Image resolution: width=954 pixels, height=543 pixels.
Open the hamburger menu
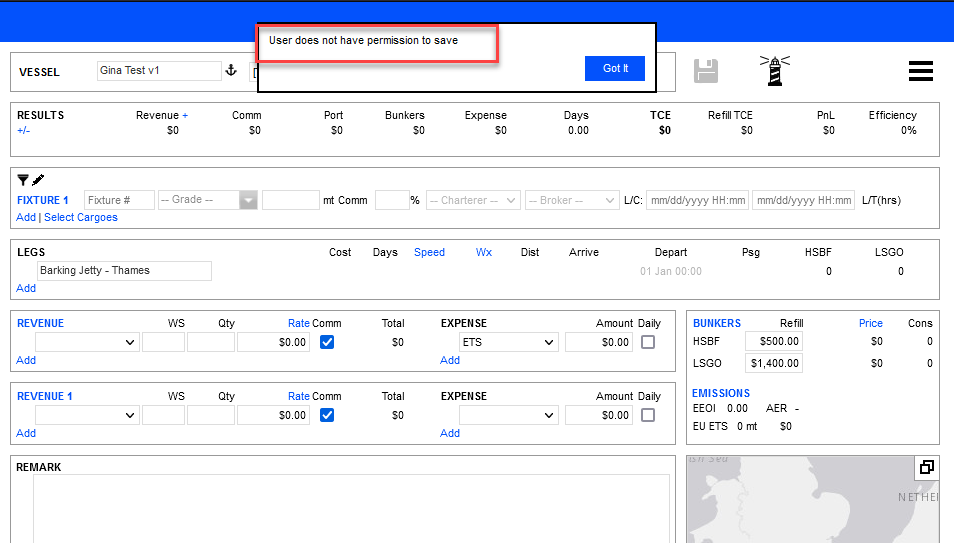[920, 71]
